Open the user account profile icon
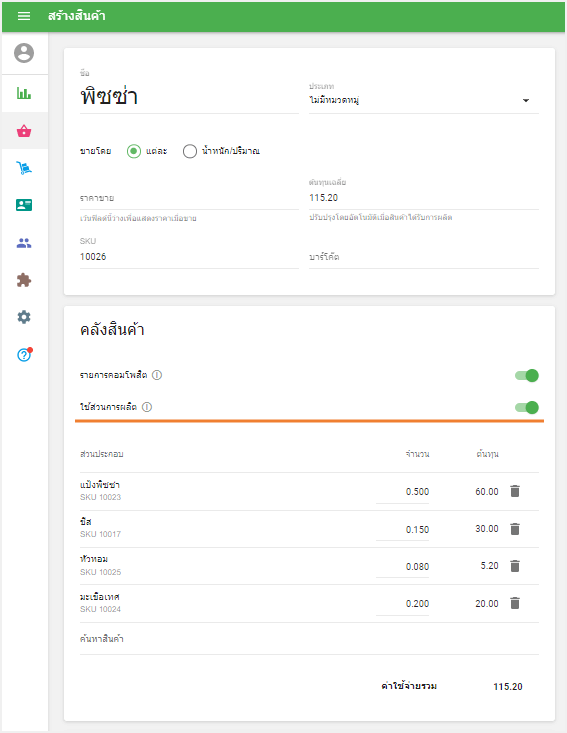 (24, 53)
